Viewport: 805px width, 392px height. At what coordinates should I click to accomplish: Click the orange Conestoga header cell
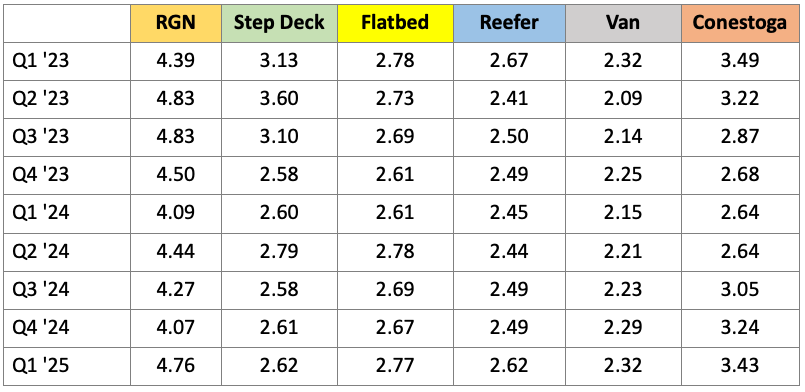point(739,23)
